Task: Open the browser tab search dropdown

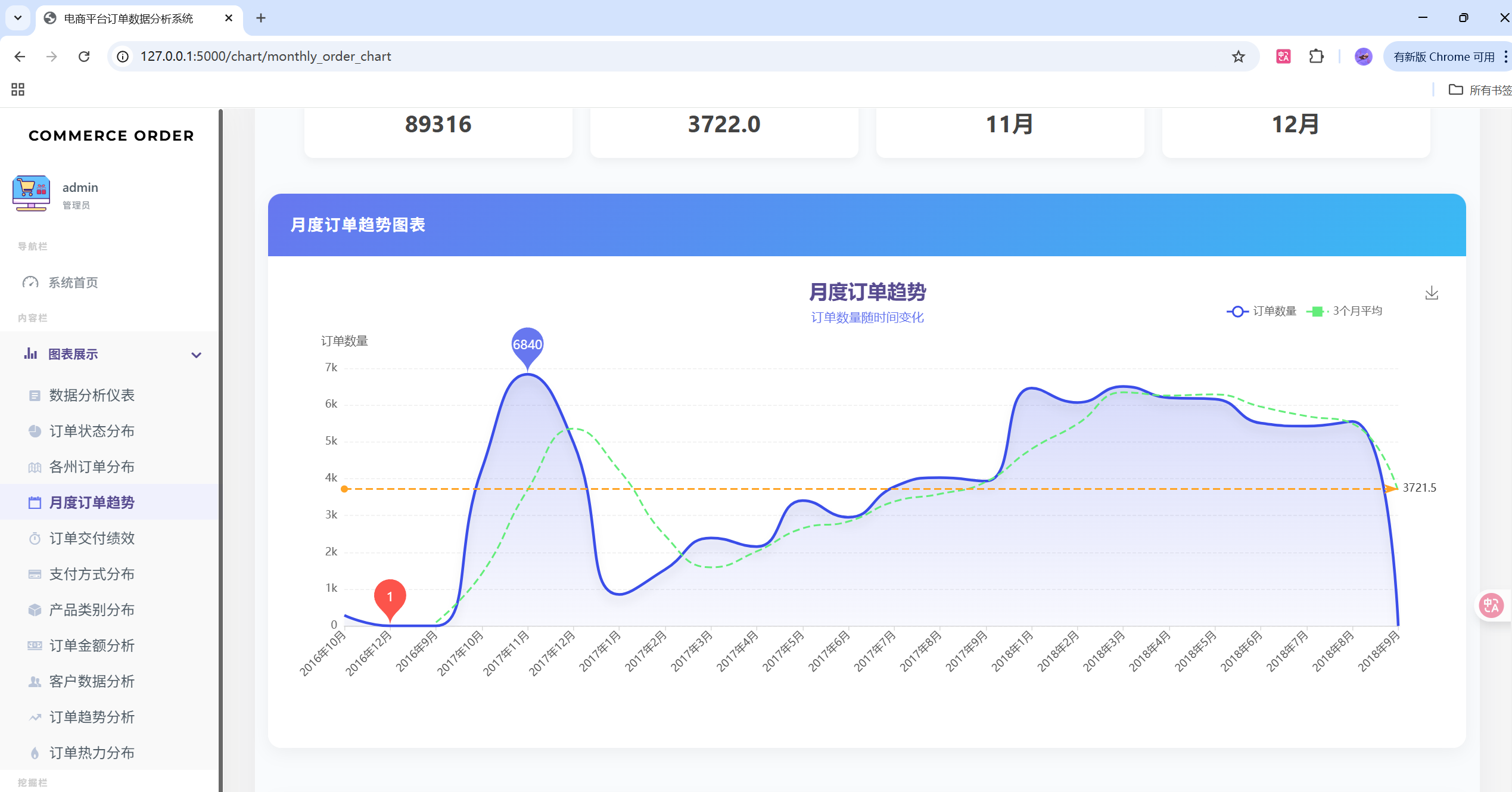Action: tap(18, 18)
